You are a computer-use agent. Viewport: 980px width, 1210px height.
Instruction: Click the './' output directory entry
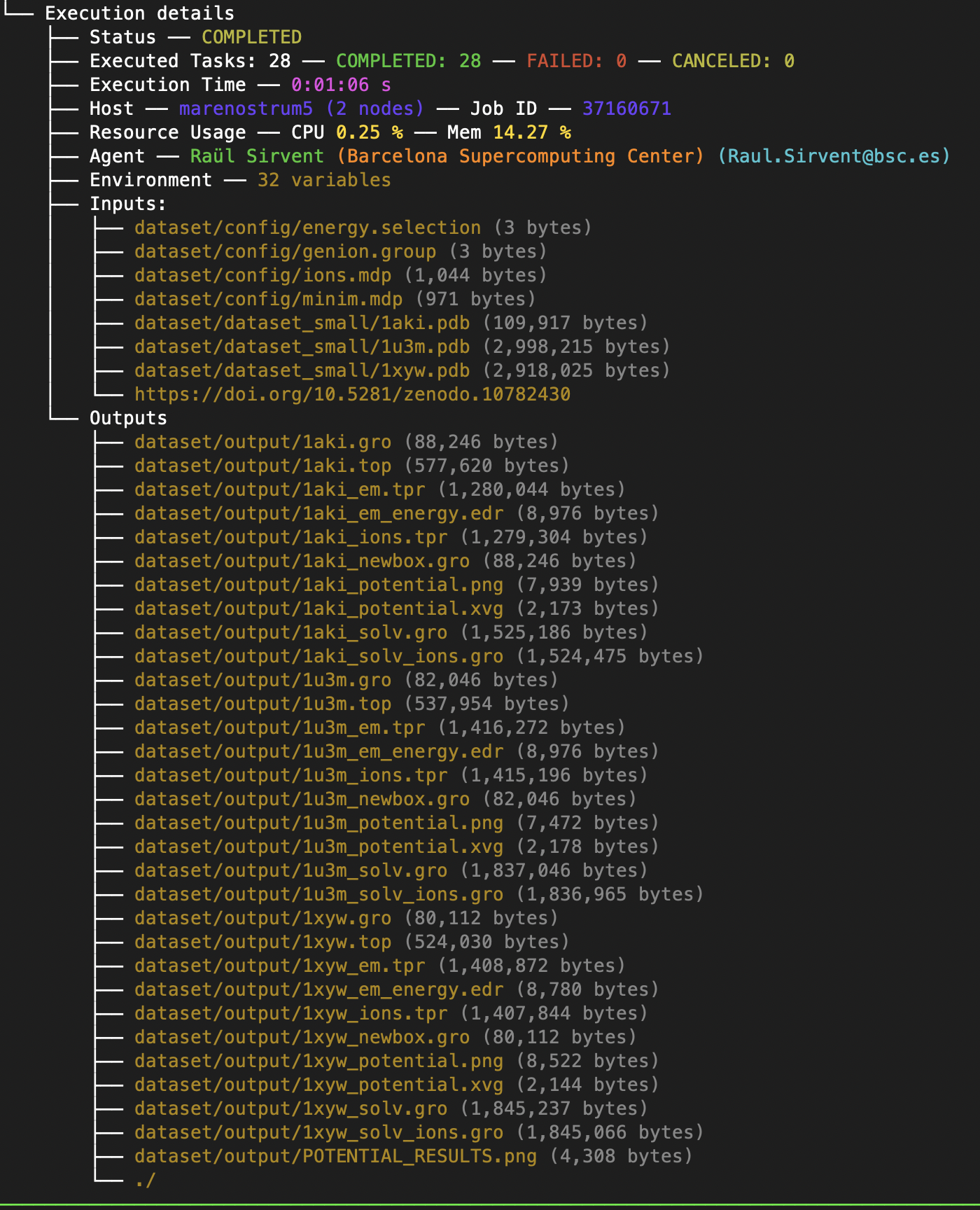[145, 1180]
